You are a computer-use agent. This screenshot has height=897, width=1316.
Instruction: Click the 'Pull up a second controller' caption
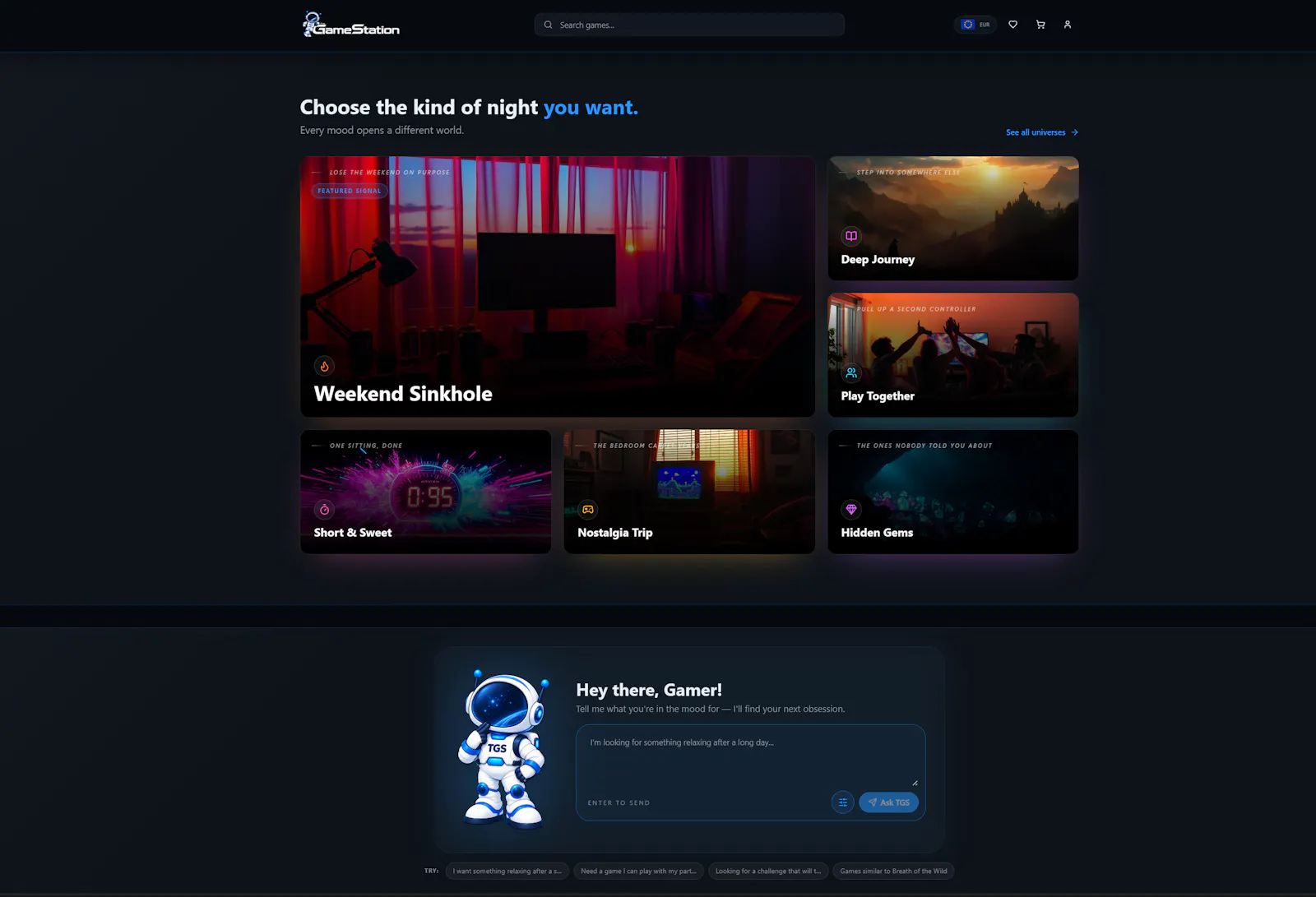coord(916,309)
